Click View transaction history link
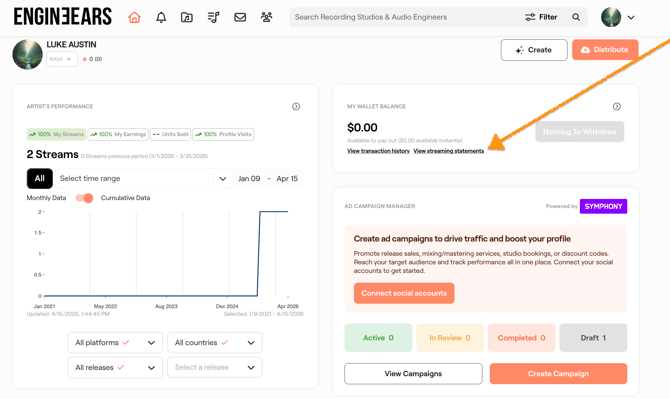670x399 pixels. [378, 151]
